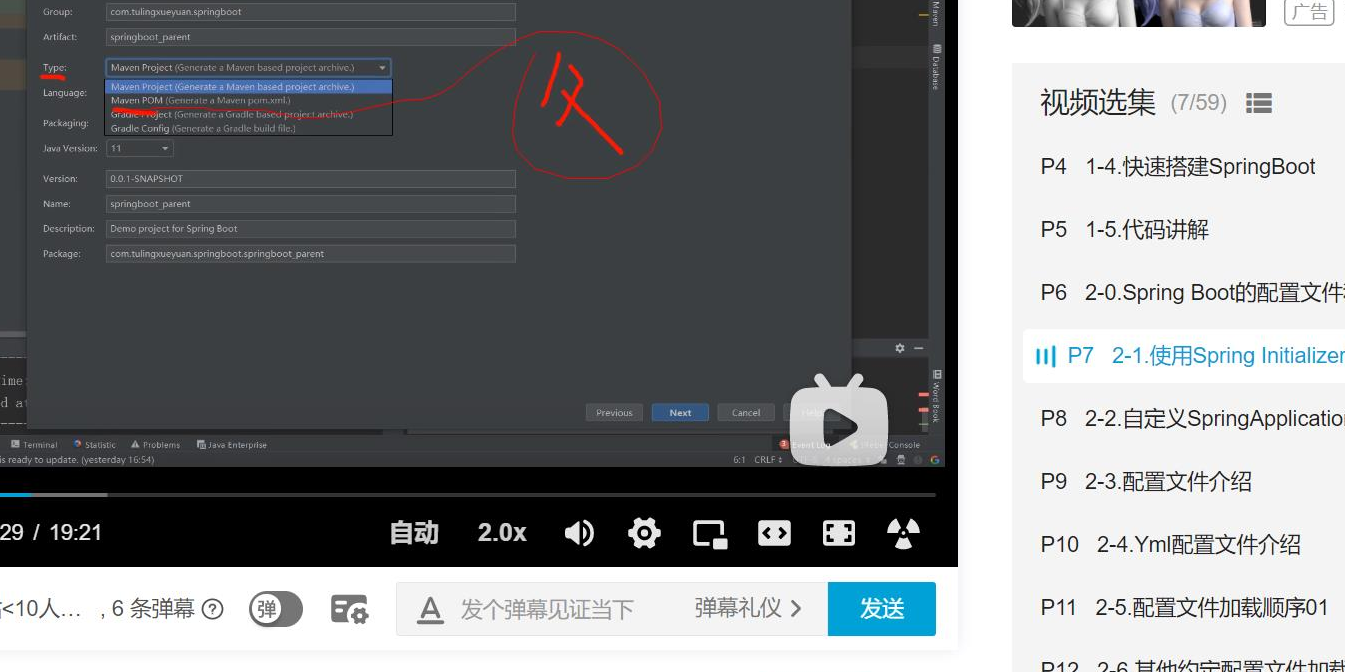Open the danmaku settings icon

(350, 609)
